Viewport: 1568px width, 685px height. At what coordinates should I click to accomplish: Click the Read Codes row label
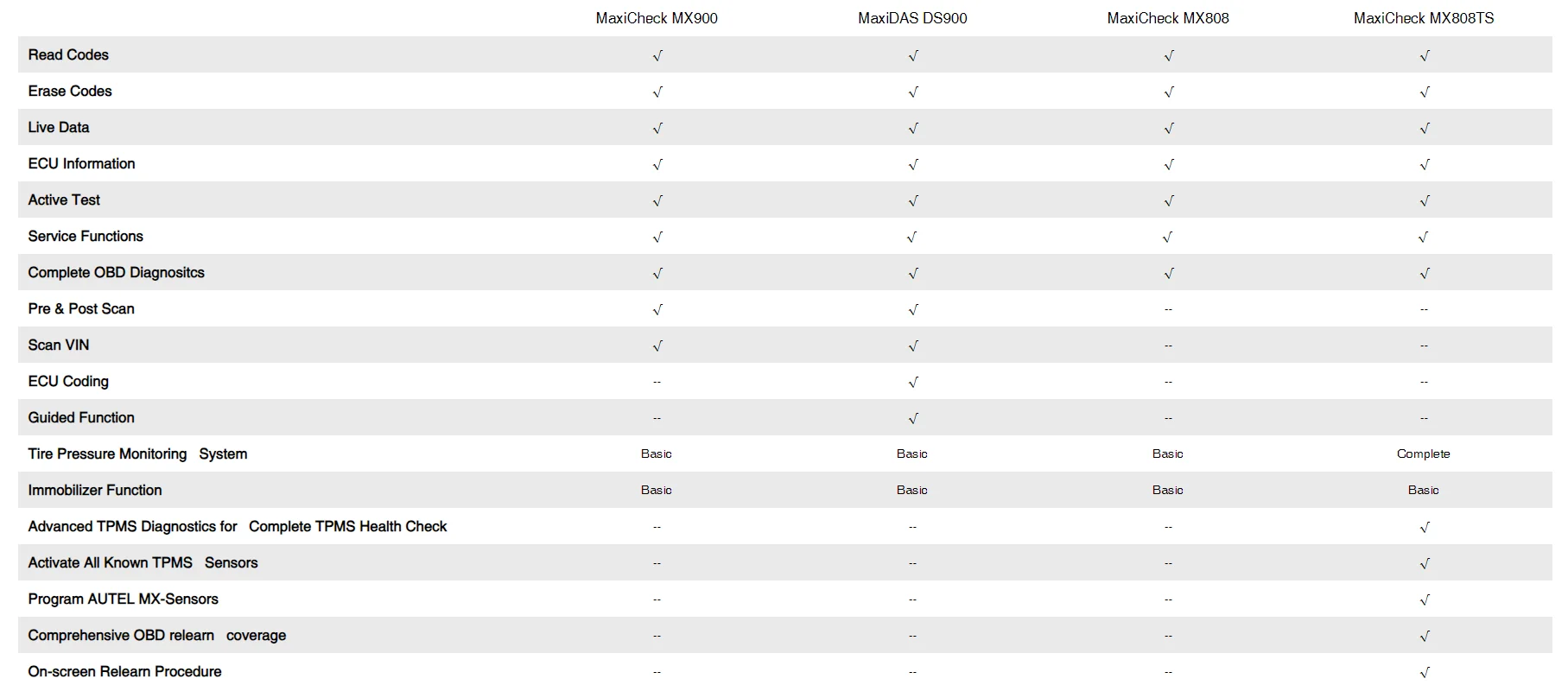point(68,54)
